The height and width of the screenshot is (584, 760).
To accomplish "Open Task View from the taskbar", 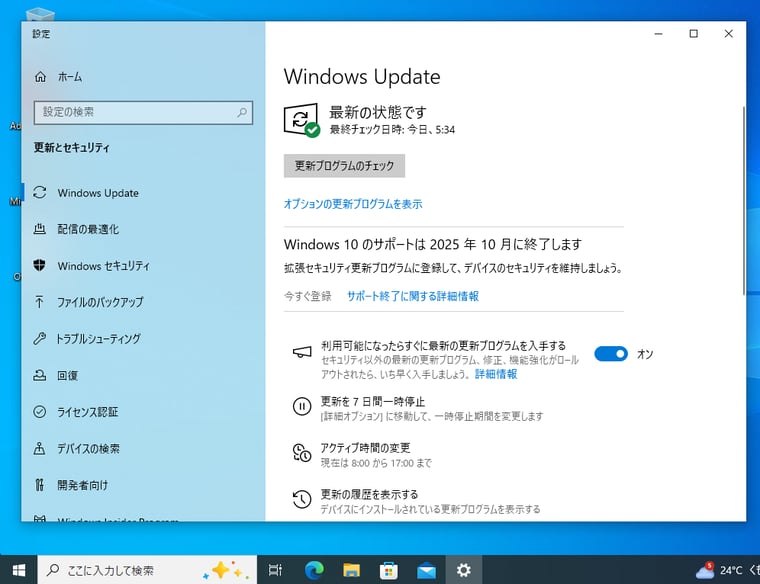I will click(275, 570).
